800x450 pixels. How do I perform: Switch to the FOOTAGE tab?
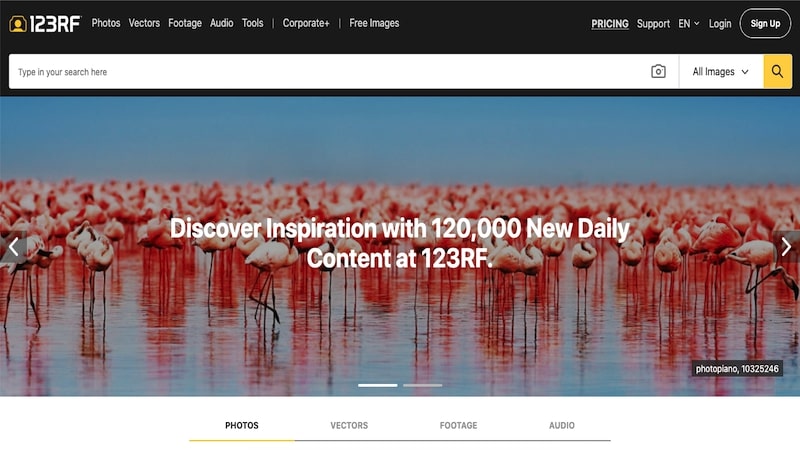(x=458, y=426)
